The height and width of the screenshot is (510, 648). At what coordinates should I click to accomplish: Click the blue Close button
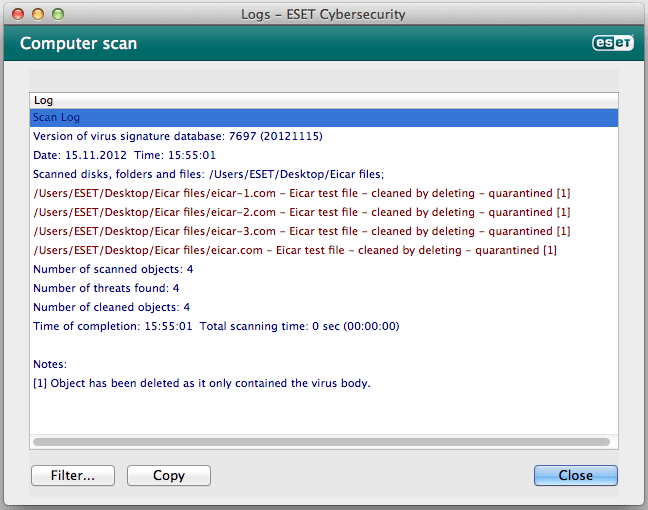[x=575, y=476]
